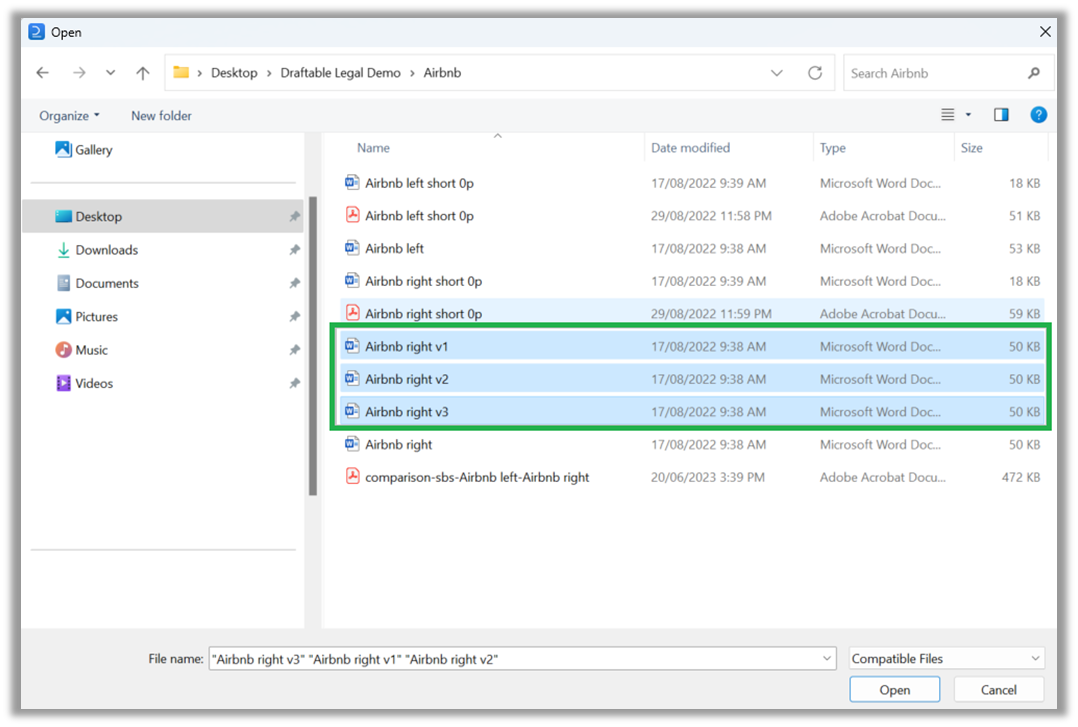Select the Airbnb left Word document

pos(692,248)
